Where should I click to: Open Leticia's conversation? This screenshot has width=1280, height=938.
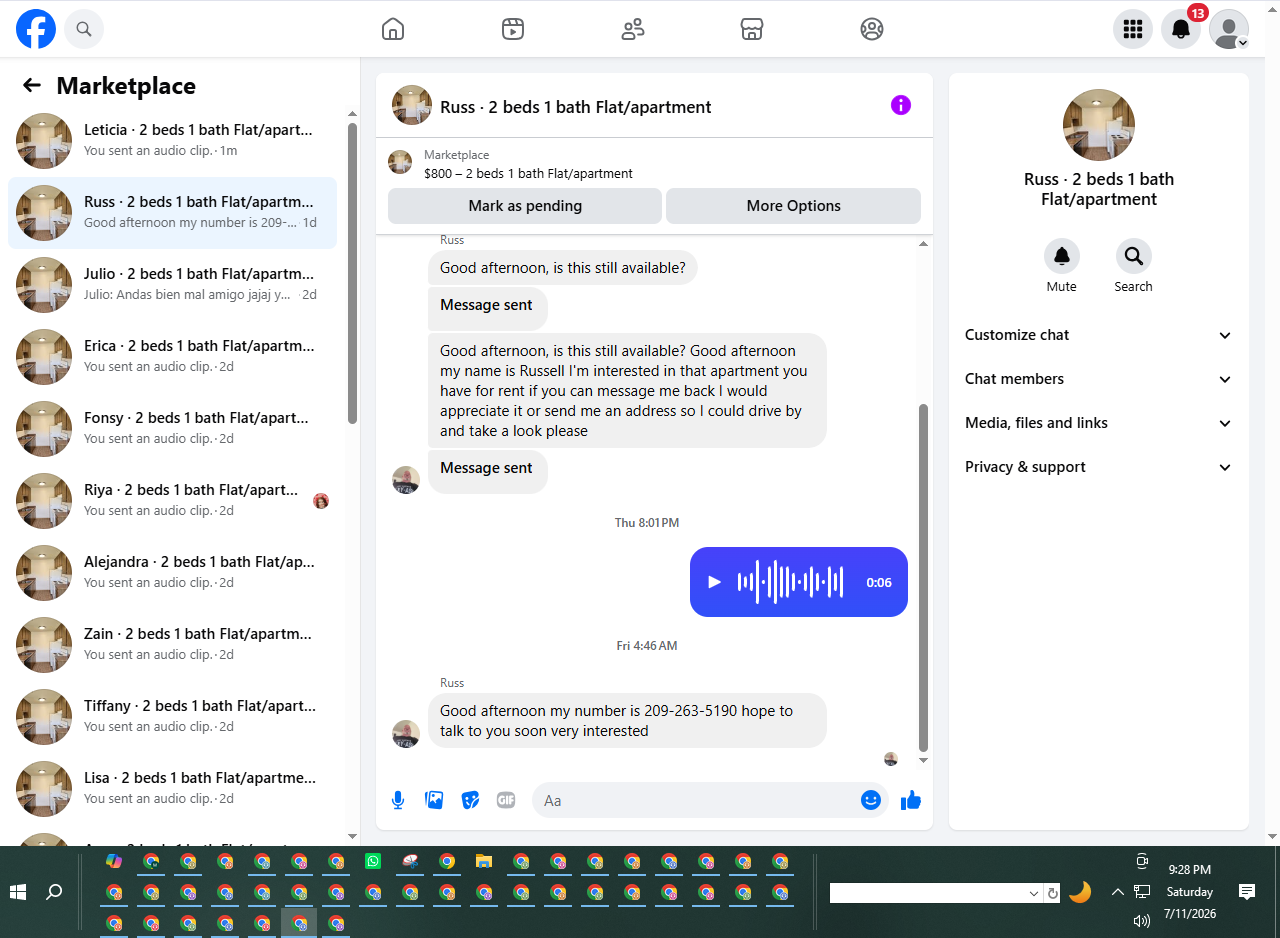pos(172,140)
